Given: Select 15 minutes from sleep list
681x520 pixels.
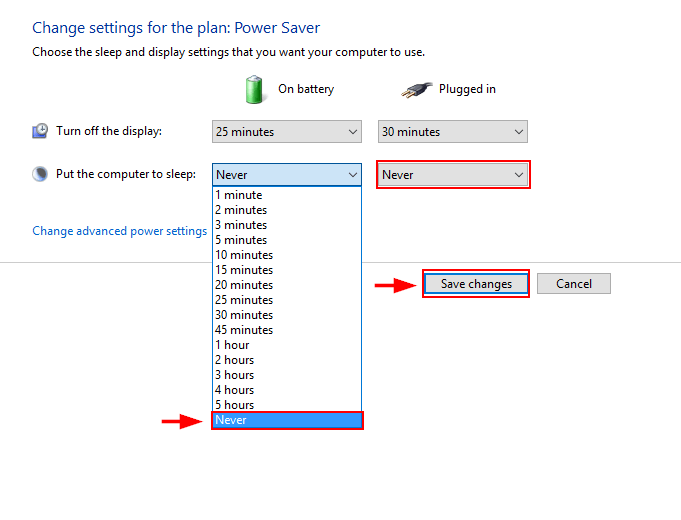Looking at the screenshot, I should point(287,270).
